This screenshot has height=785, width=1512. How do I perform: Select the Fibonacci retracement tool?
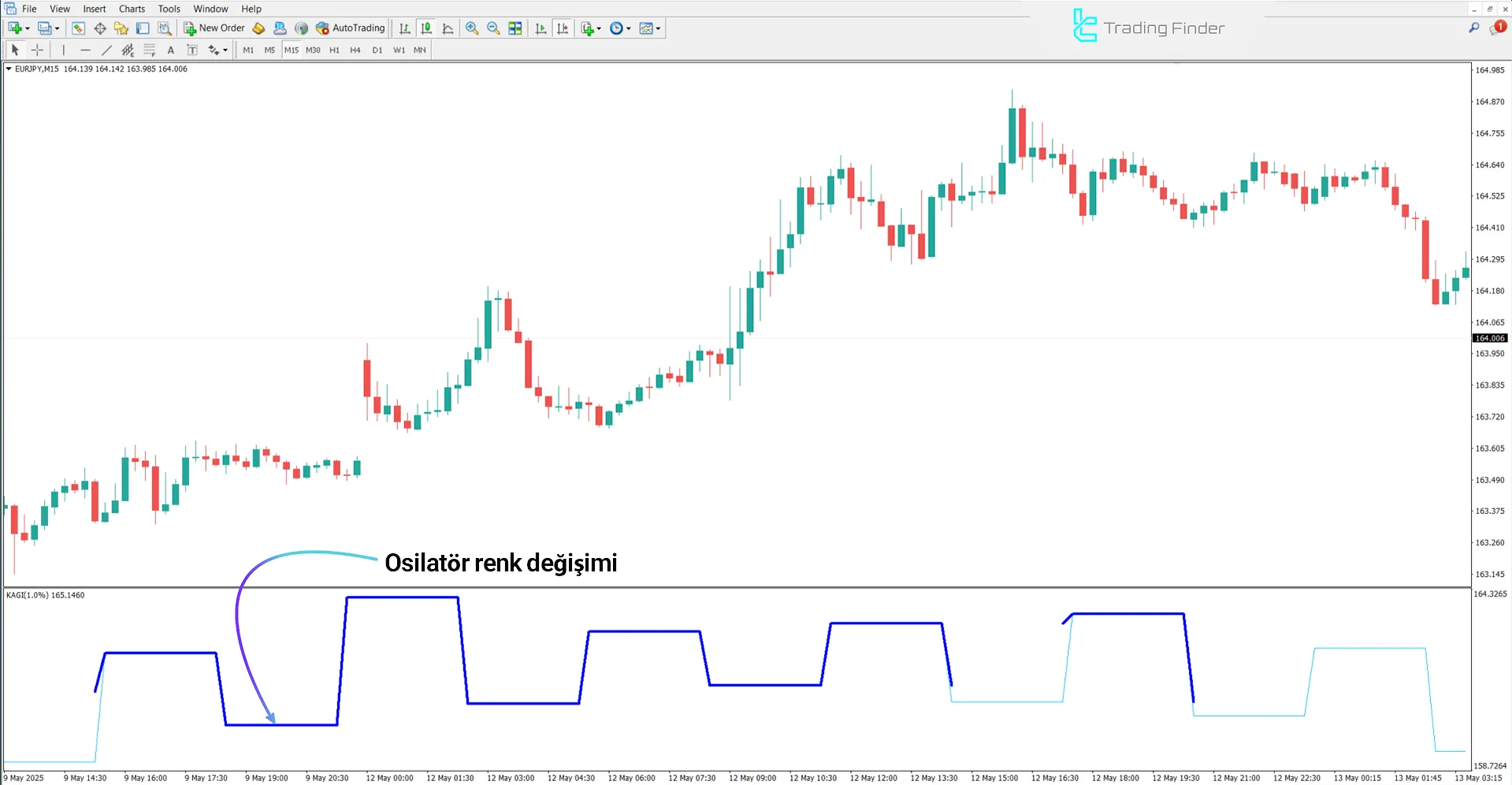pos(149,50)
